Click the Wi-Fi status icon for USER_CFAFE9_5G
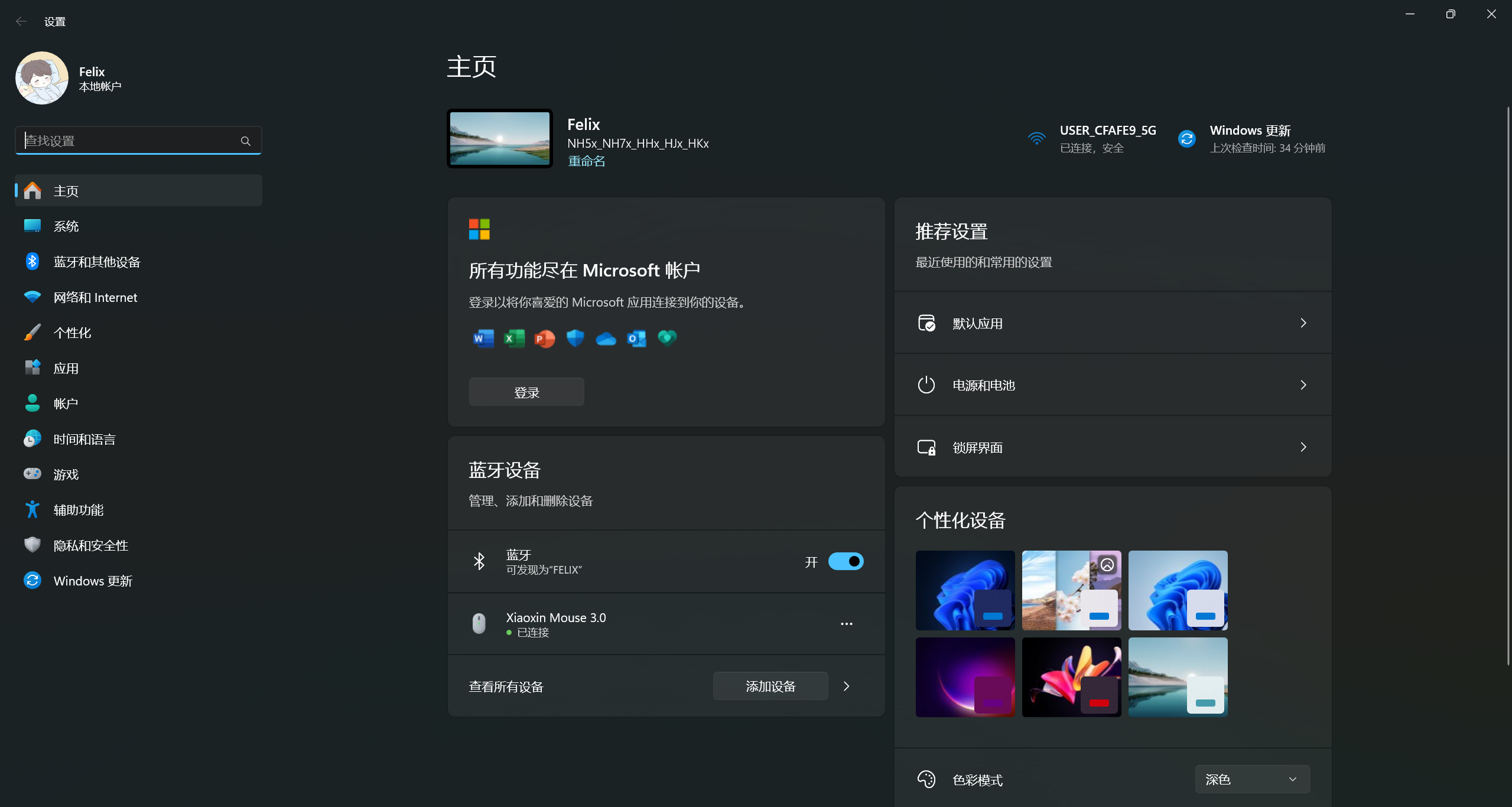The height and width of the screenshot is (807, 1512). click(1036, 138)
